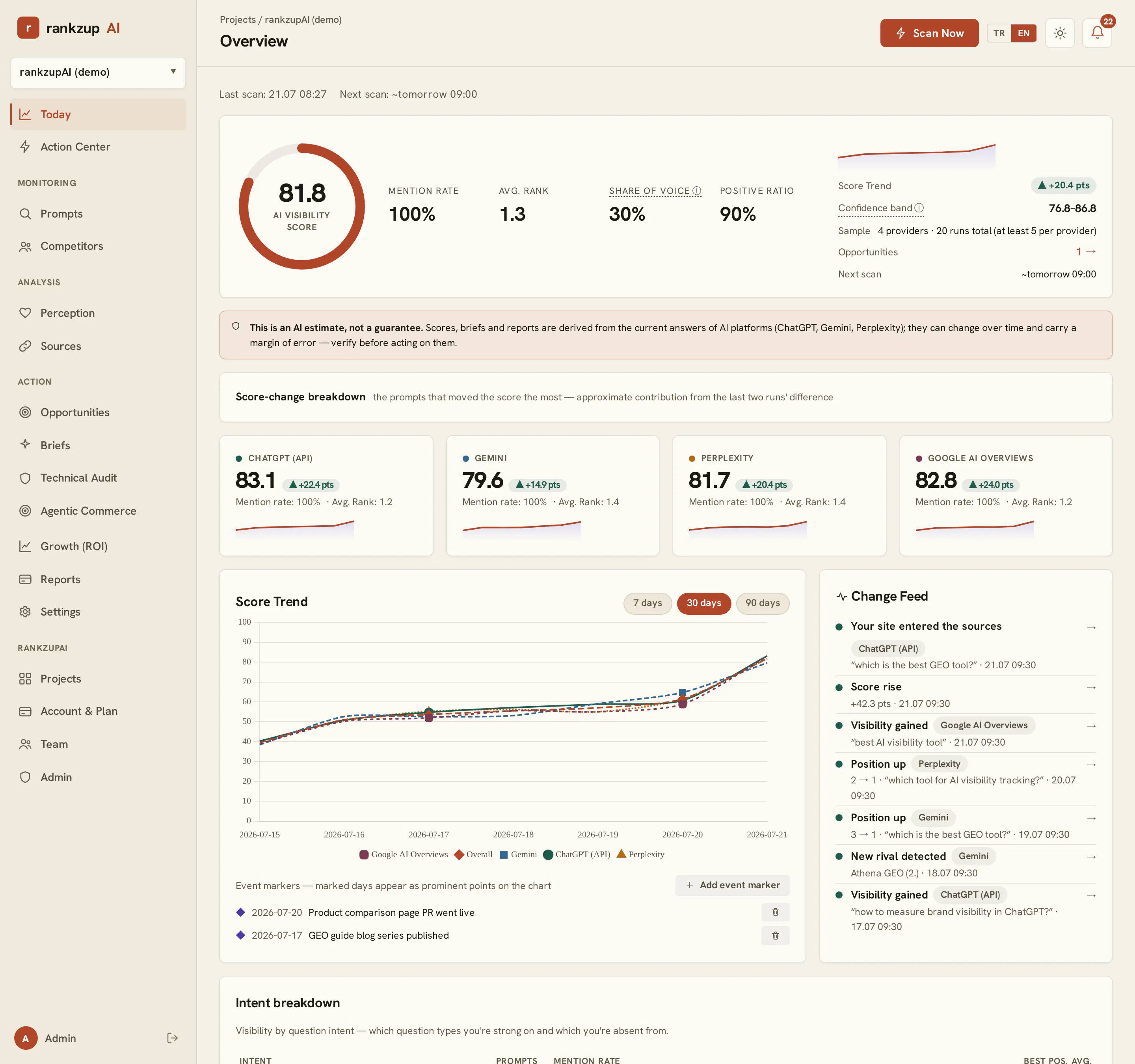The width and height of the screenshot is (1135, 1064).
Task: Select the 90 days range
Action: (x=762, y=603)
